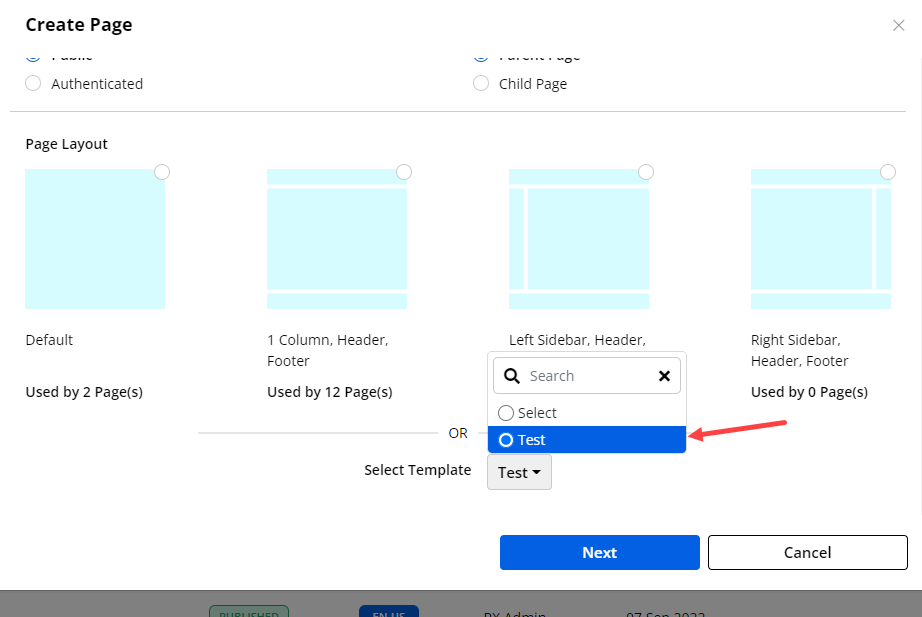This screenshot has width=922, height=617.
Task: Clear the template search field
Action: pos(664,376)
